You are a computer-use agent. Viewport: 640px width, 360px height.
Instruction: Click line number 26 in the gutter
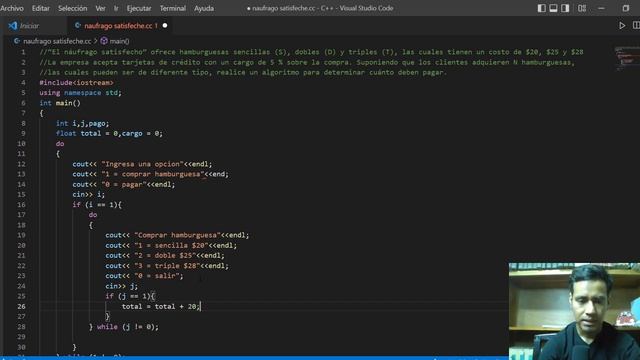21,306
